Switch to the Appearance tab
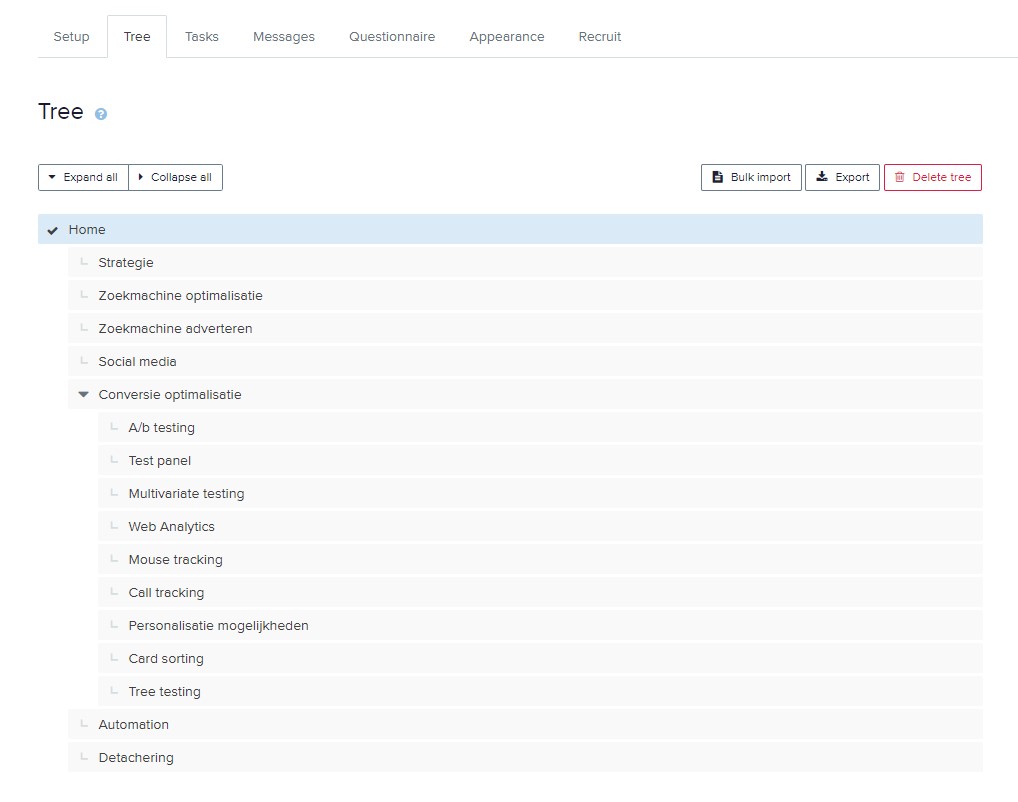1018x802 pixels. click(506, 37)
